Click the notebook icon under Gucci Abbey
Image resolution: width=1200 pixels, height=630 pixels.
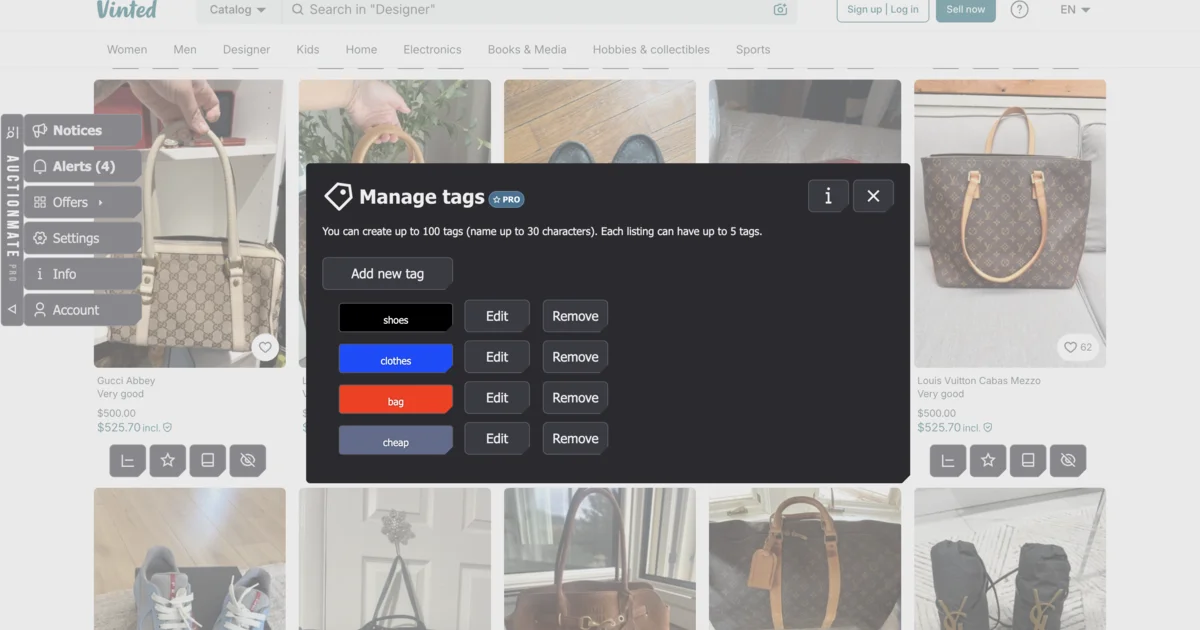(x=208, y=461)
